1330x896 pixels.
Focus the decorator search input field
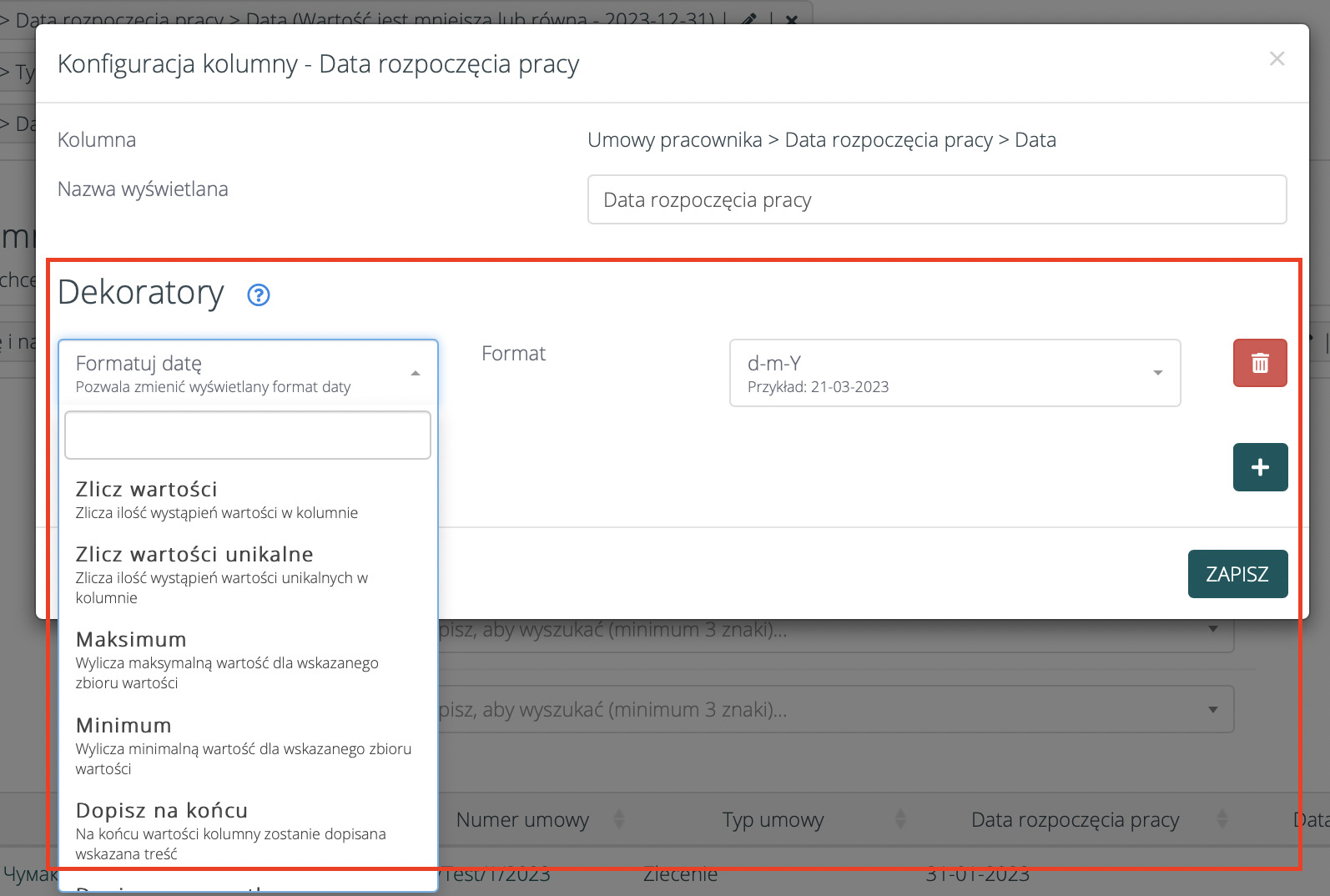[248, 435]
